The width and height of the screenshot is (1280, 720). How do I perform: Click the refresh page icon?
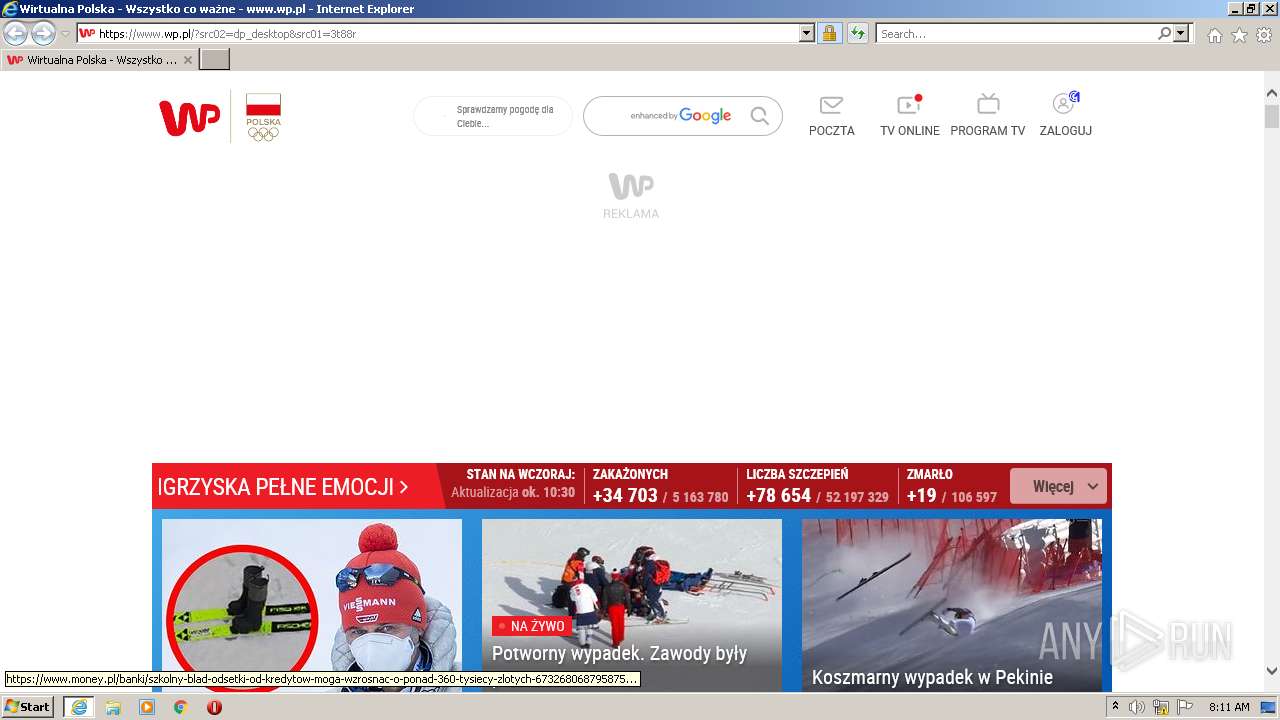click(858, 34)
